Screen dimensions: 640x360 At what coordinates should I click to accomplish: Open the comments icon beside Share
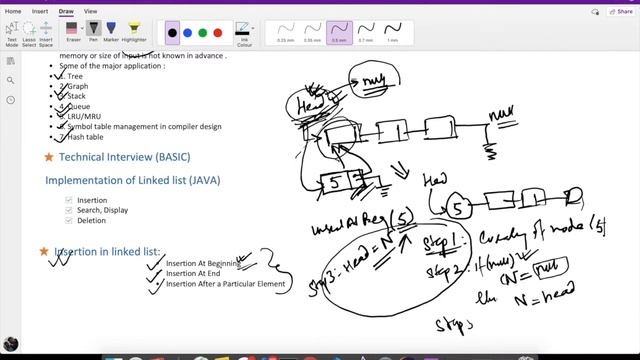point(595,12)
